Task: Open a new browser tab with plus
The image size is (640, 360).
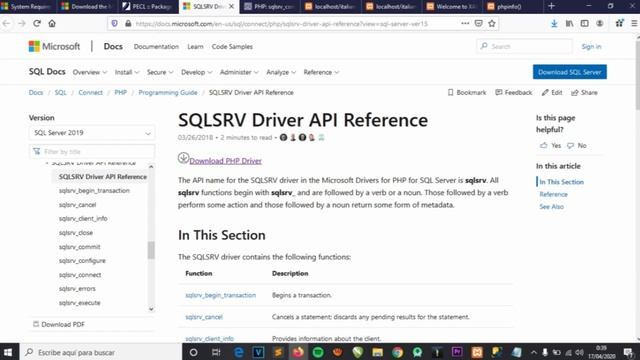Action: (x=551, y=6)
